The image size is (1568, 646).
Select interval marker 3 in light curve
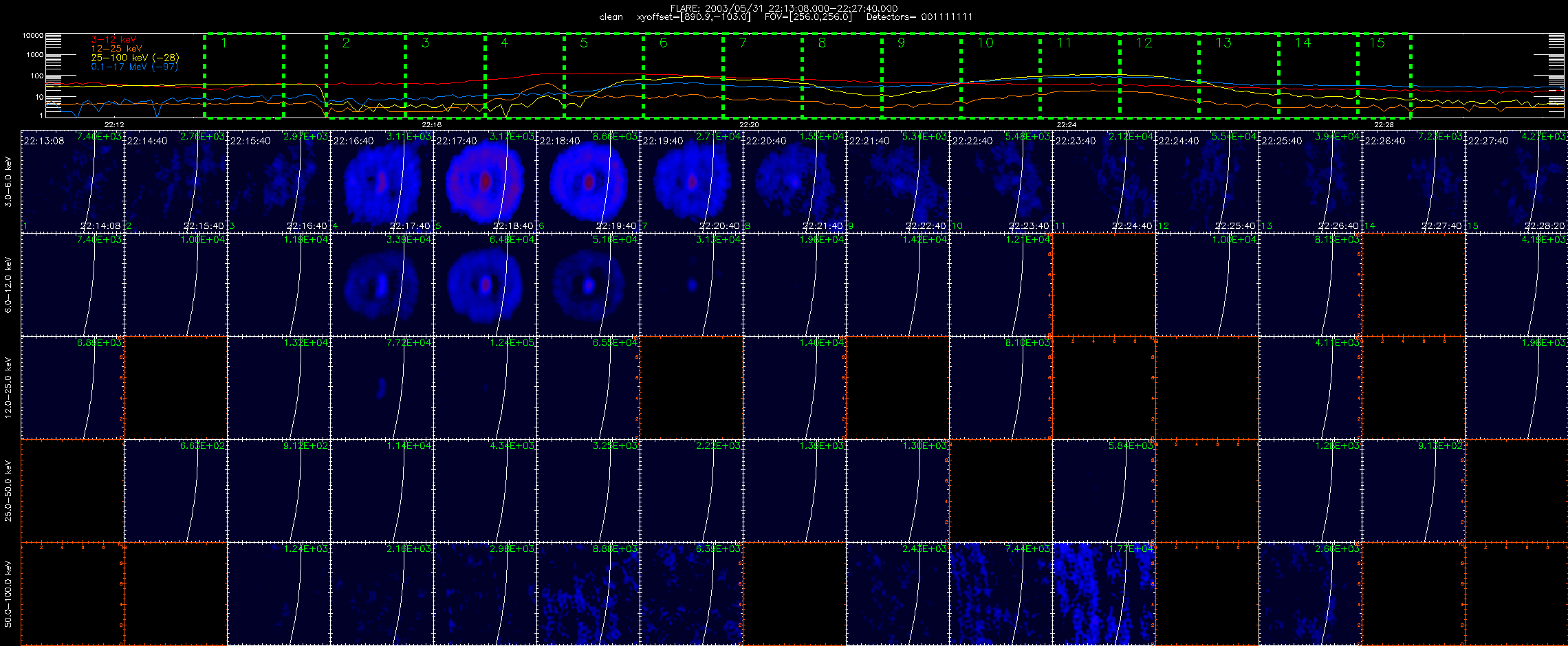426,43
